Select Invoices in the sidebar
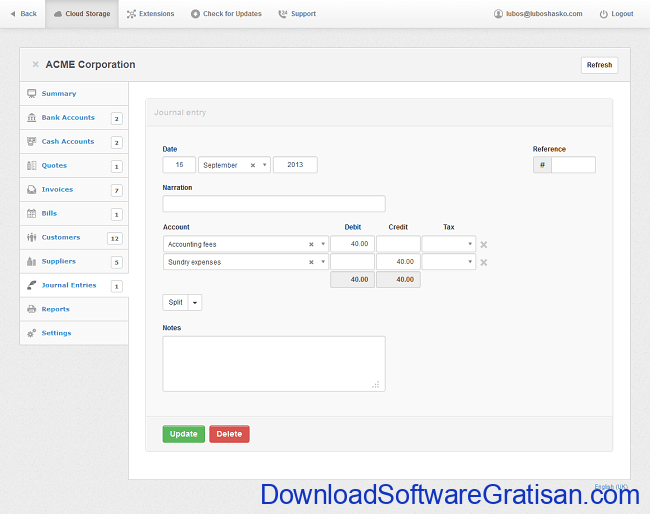This screenshot has width=650, height=514. click(57, 189)
